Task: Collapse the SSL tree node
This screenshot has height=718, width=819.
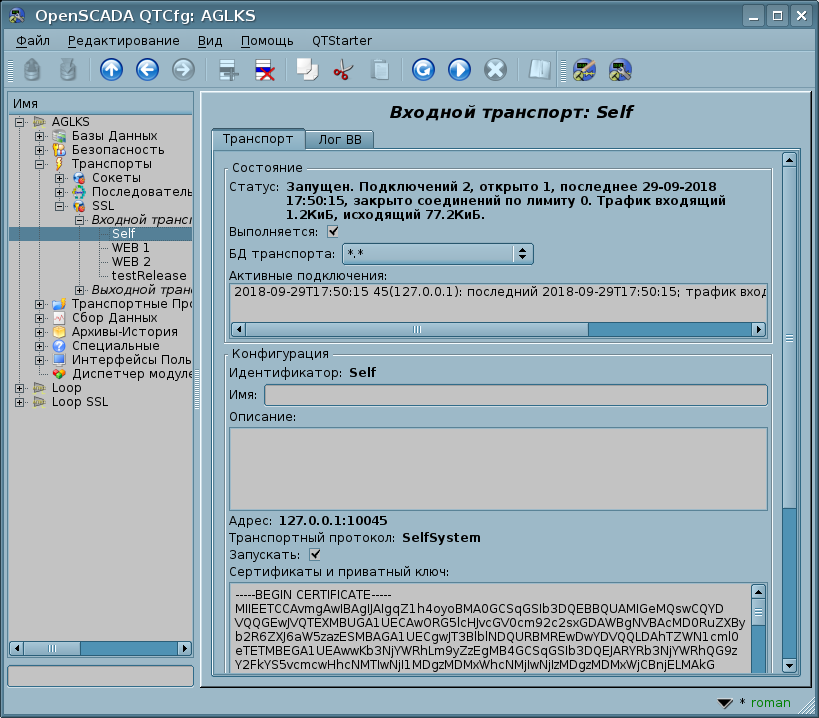Action: coord(60,206)
